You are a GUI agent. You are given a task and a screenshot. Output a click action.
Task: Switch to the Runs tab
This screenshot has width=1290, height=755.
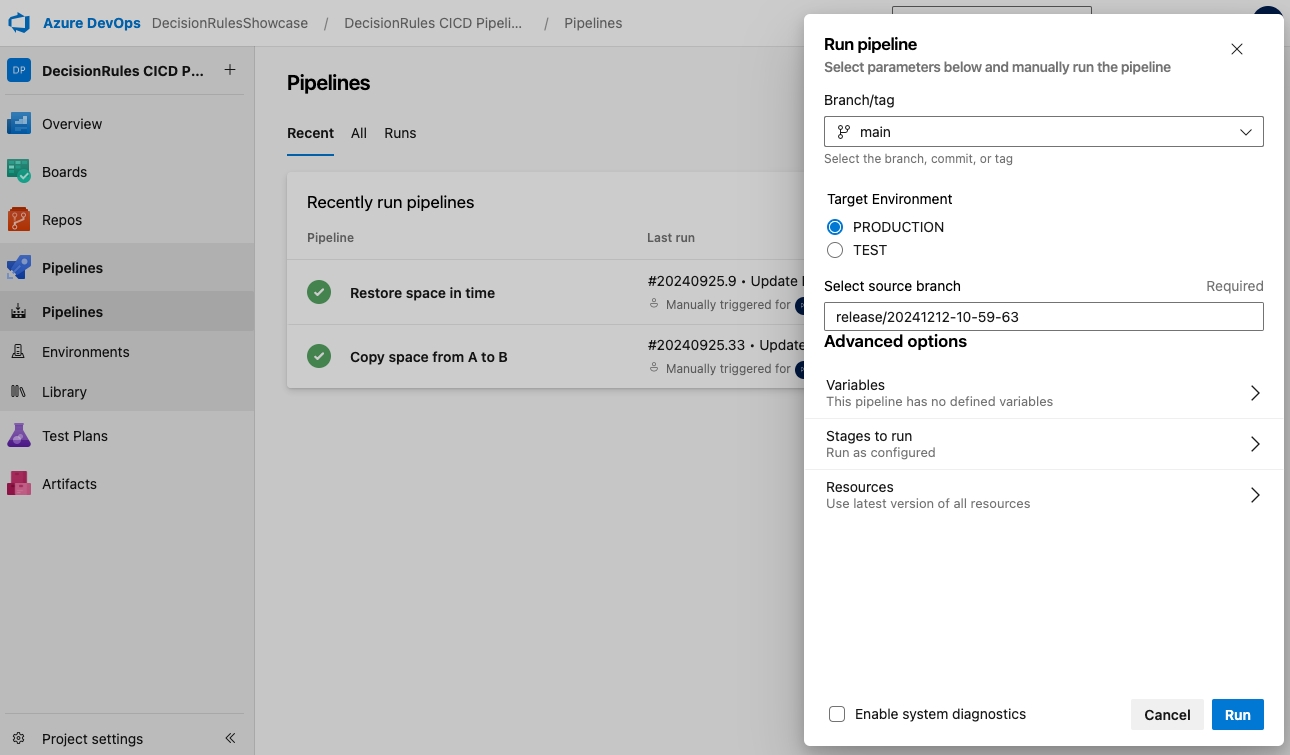(x=400, y=133)
